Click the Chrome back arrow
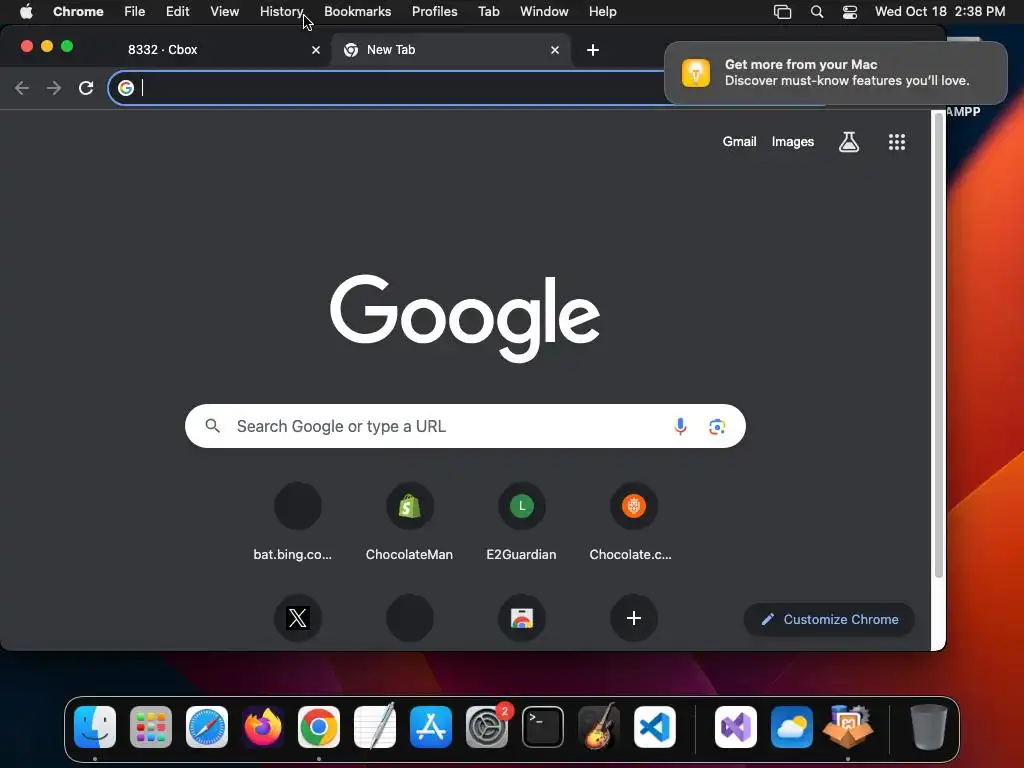 [22, 88]
